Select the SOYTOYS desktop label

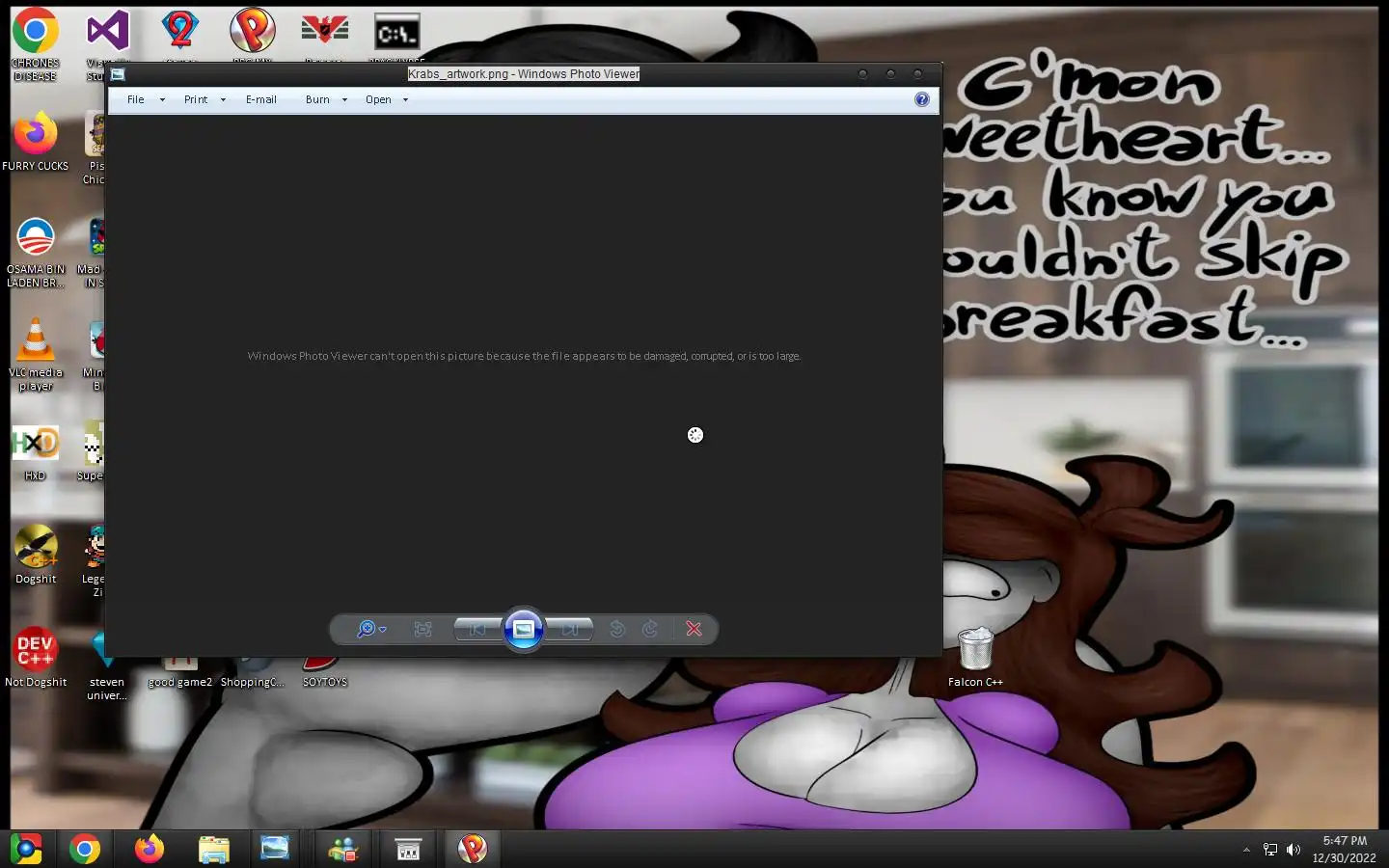coord(324,682)
